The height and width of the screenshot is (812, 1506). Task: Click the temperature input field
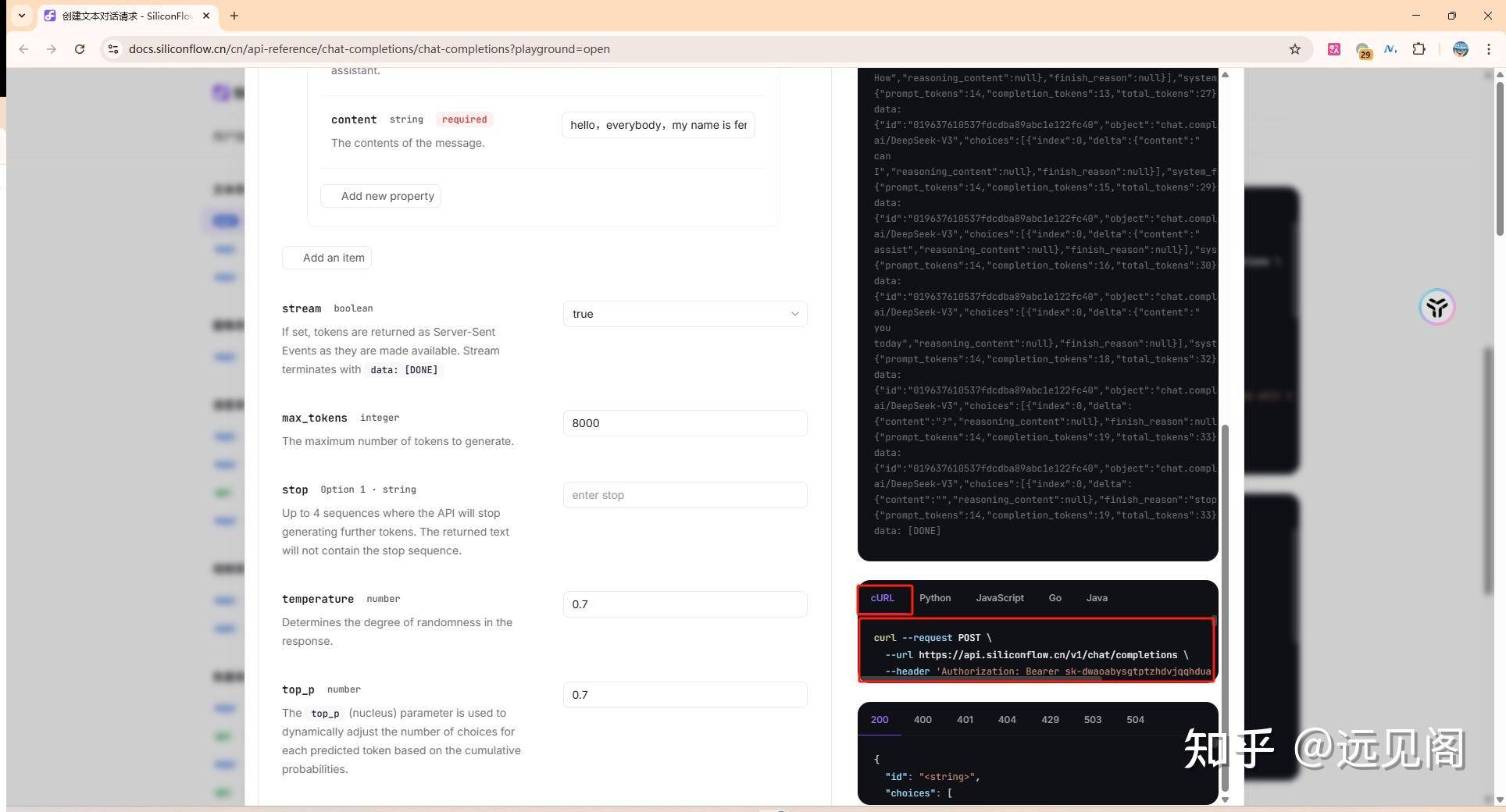(x=685, y=604)
